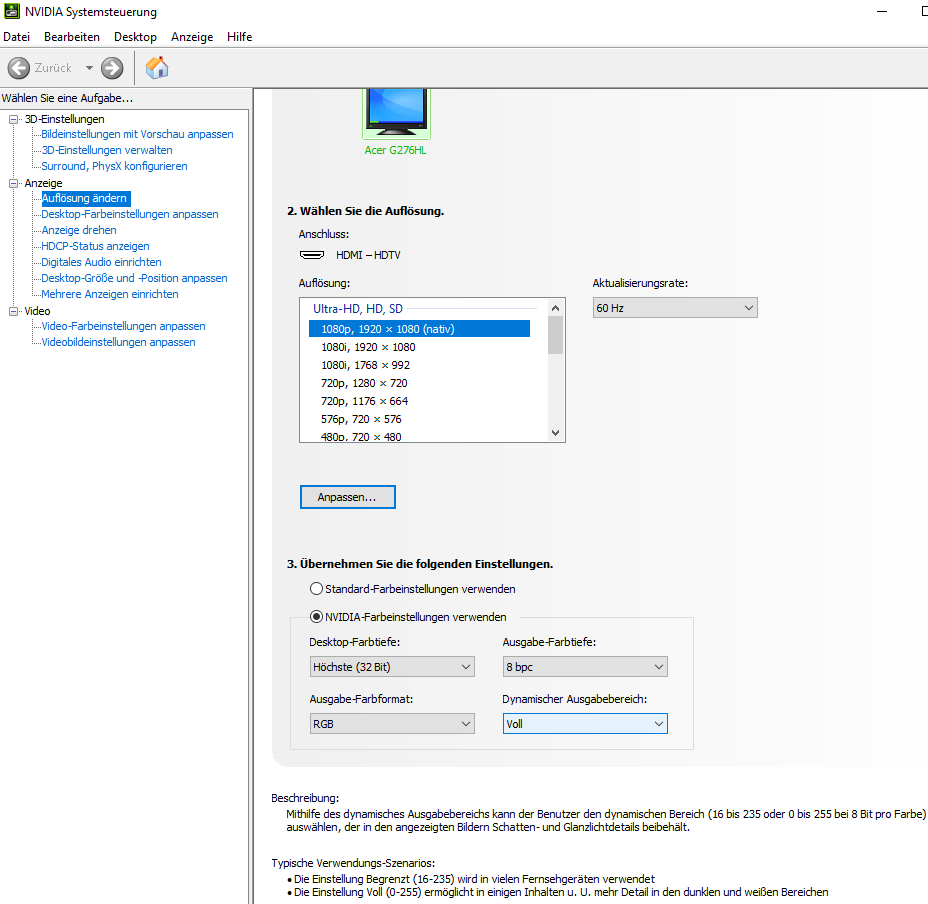Click the resolution list scroll-down arrow
The image size is (928, 904).
555,433
